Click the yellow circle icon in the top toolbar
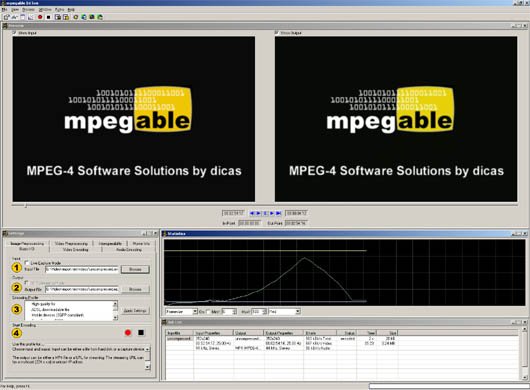This screenshot has width=530, height=390. click(x=76, y=17)
